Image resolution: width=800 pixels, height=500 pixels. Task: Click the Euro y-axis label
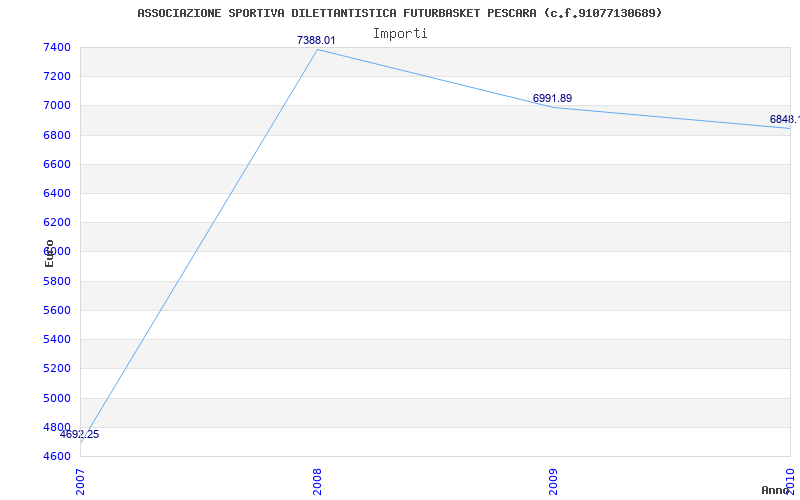49,253
